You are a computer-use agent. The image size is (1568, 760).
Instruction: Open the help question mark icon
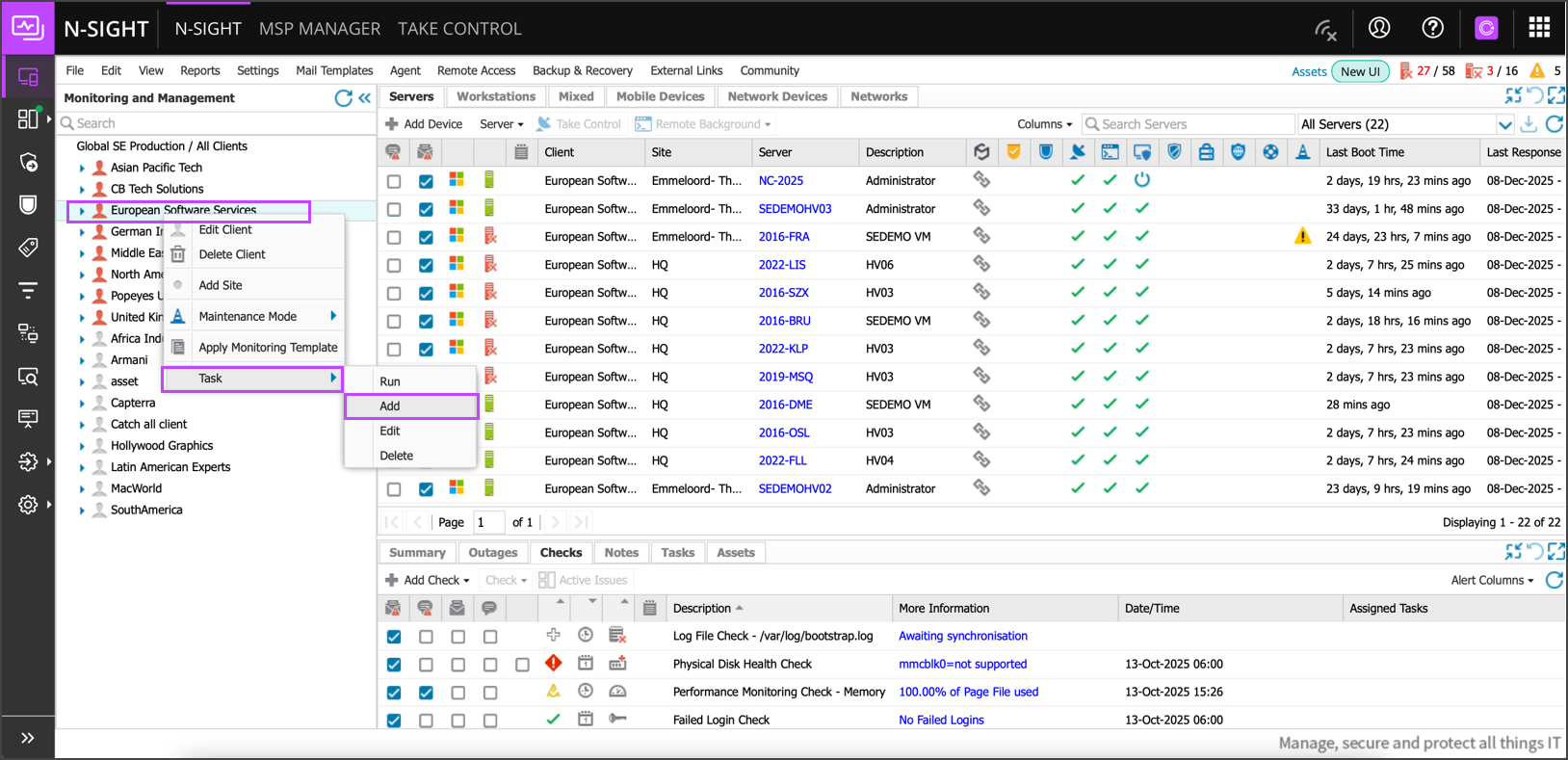tap(1432, 28)
